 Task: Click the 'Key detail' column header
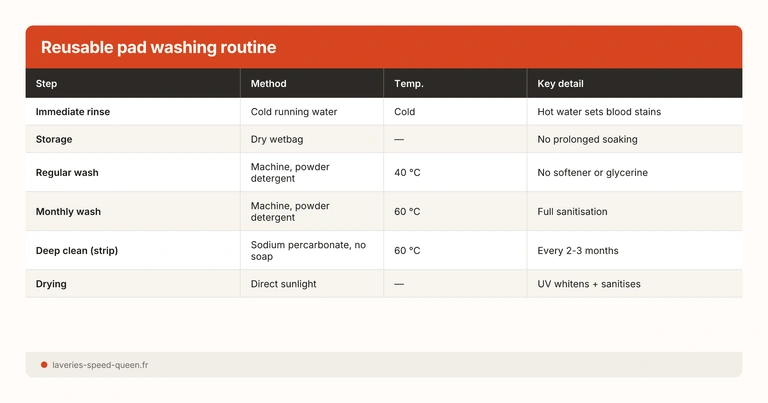tap(560, 84)
